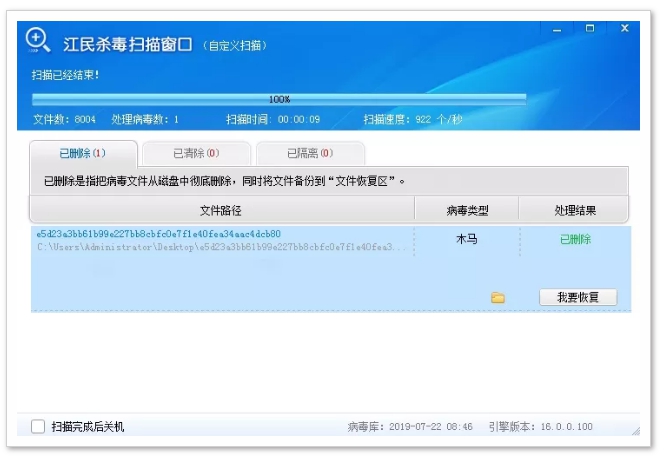Click the C:\Users\Administrator\Desktop file path text
Screen dimensions: 664x463
[x=221, y=247]
